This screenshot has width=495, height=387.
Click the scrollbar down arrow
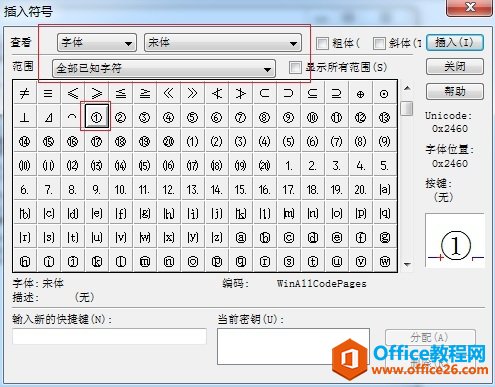(407, 264)
